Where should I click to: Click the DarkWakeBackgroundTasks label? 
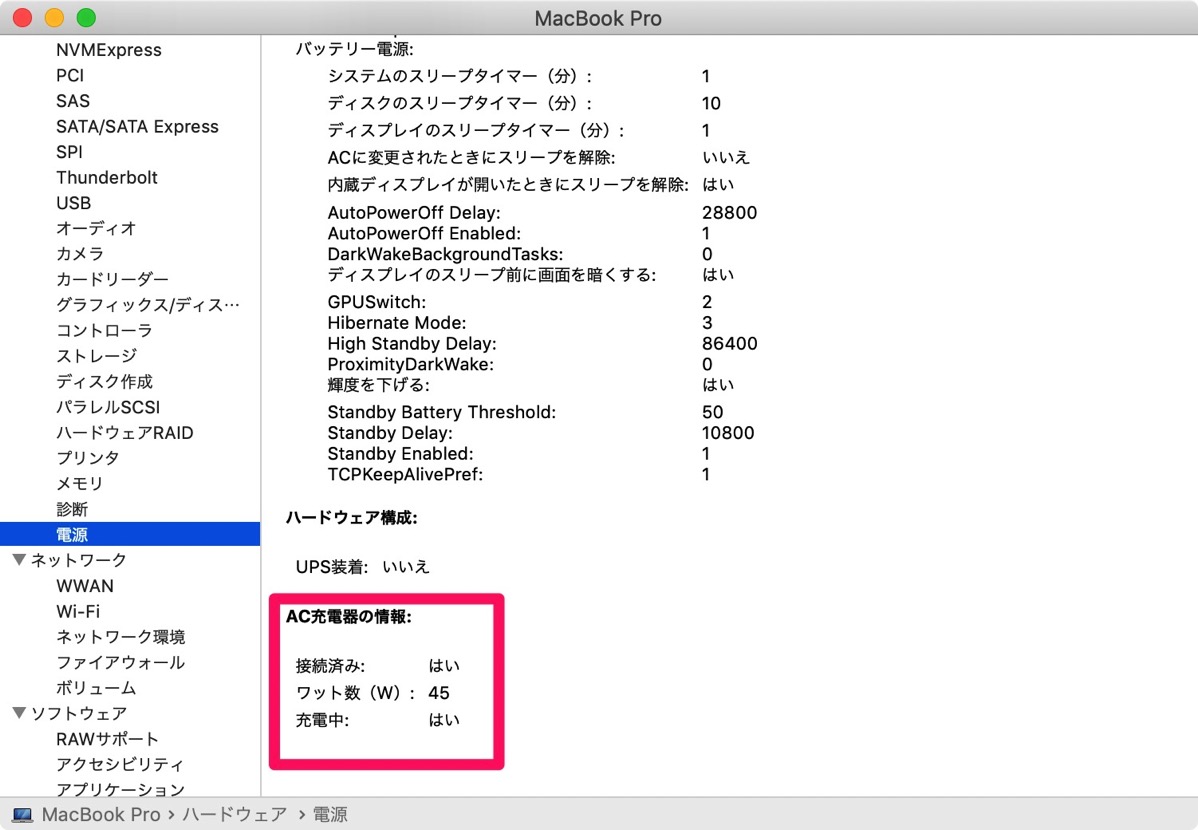coord(445,254)
